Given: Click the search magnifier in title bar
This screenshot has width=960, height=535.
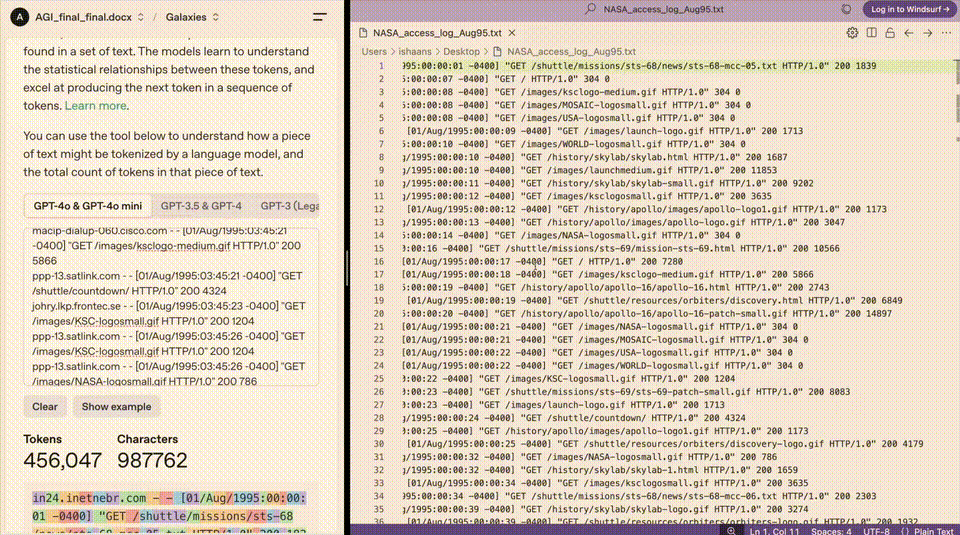Looking at the screenshot, I should (593, 9).
